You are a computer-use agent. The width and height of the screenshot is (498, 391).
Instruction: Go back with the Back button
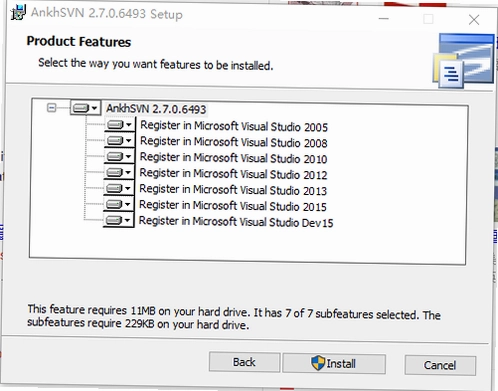click(244, 362)
